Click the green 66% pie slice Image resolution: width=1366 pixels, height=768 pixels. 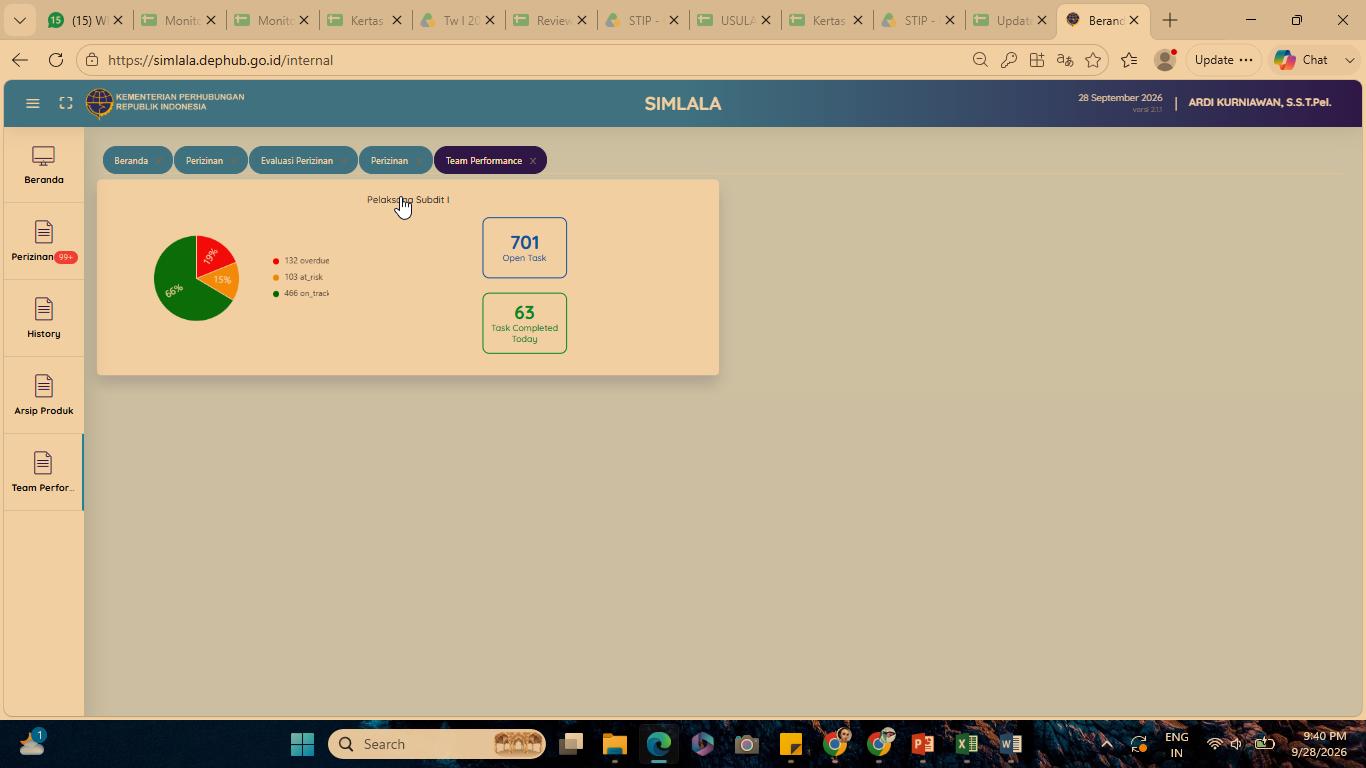pyautogui.click(x=178, y=290)
